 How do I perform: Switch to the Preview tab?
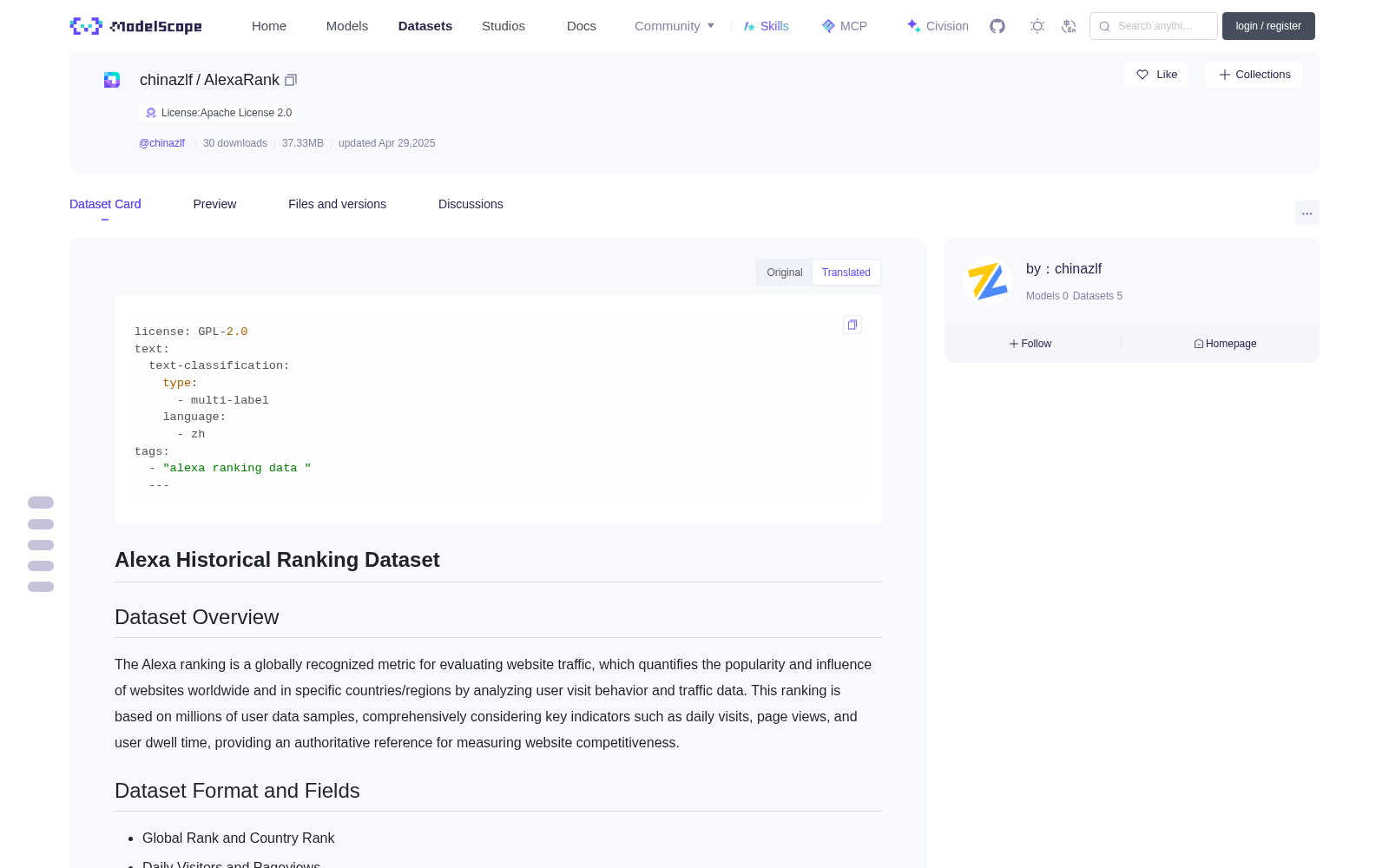[214, 204]
